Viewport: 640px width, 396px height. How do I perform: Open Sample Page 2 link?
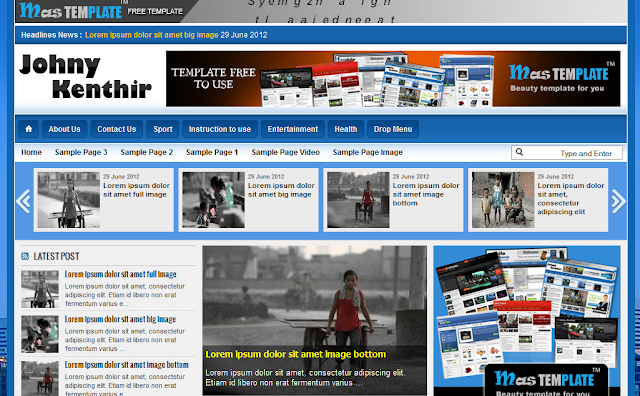click(x=147, y=152)
